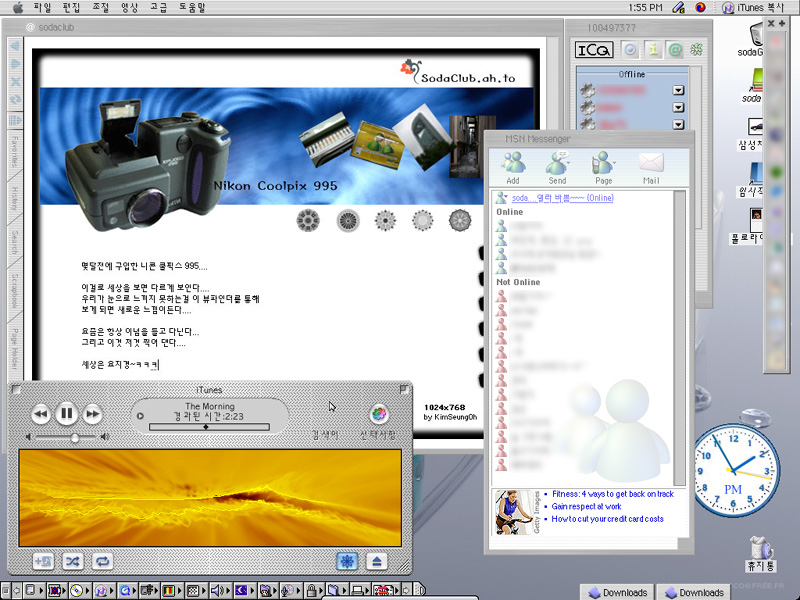Adjust the iTunes volume slider
The width and height of the screenshot is (800, 600).
[x=74, y=437]
